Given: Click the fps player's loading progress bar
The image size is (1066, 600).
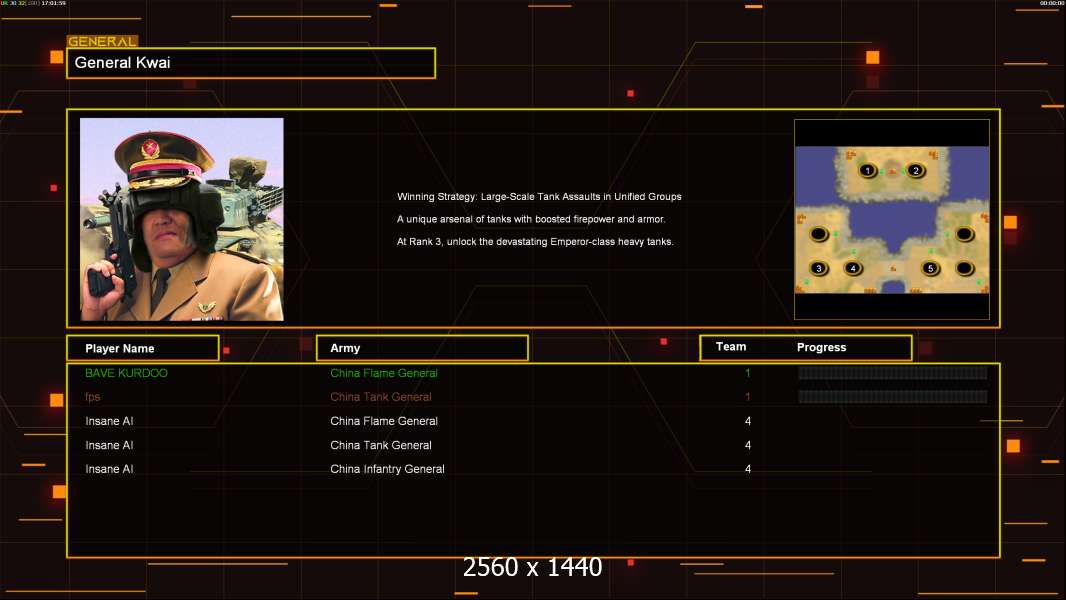Looking at the screenshot, I should [x=893, y=396].
